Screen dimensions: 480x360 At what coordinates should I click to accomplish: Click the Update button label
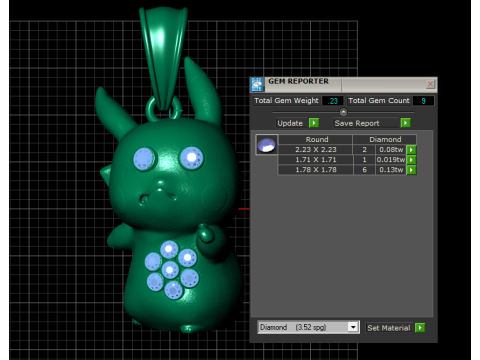click(x=290, y=123)
